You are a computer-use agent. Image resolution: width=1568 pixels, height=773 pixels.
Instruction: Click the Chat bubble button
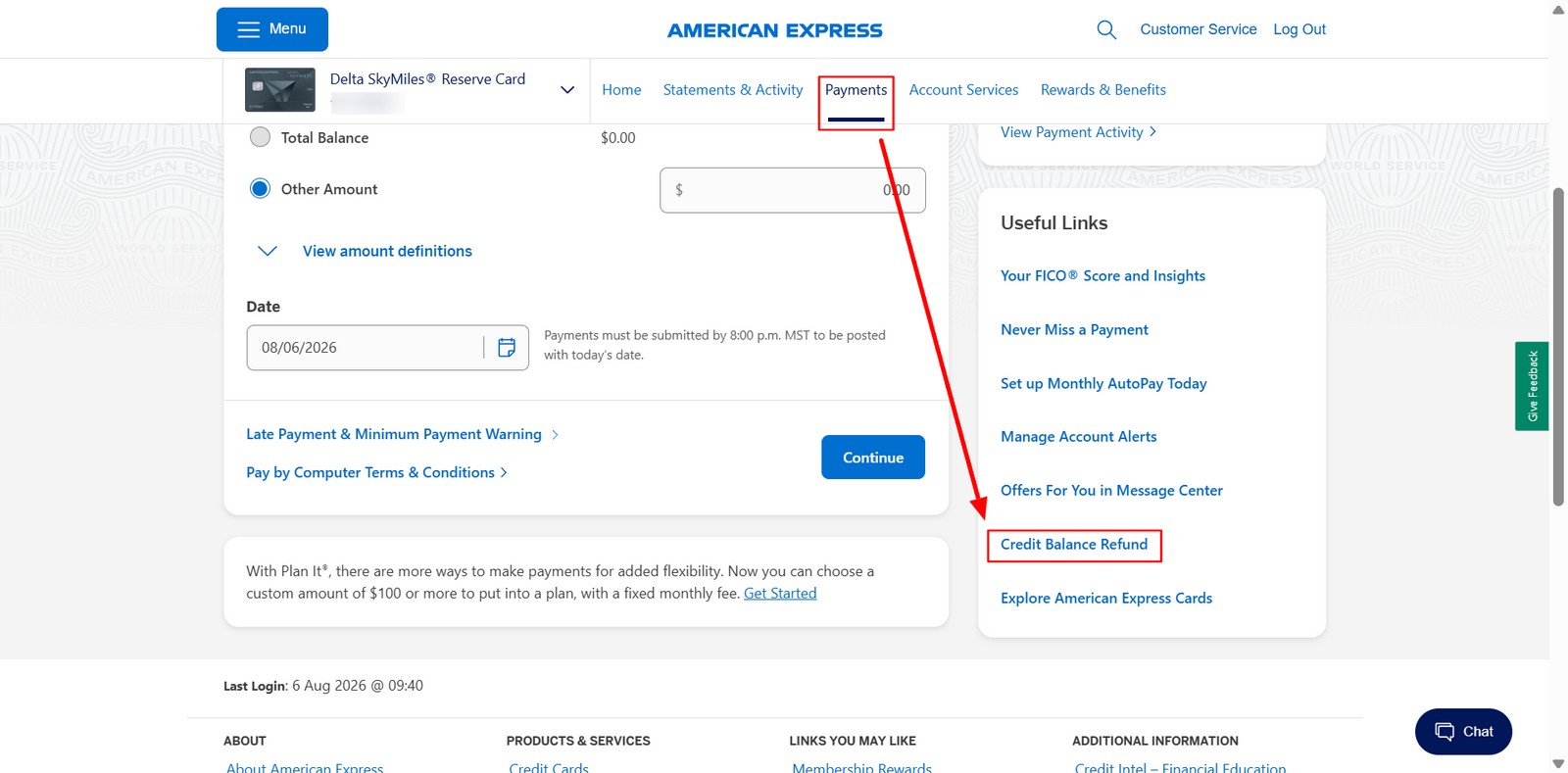[x=1463, y=732]
